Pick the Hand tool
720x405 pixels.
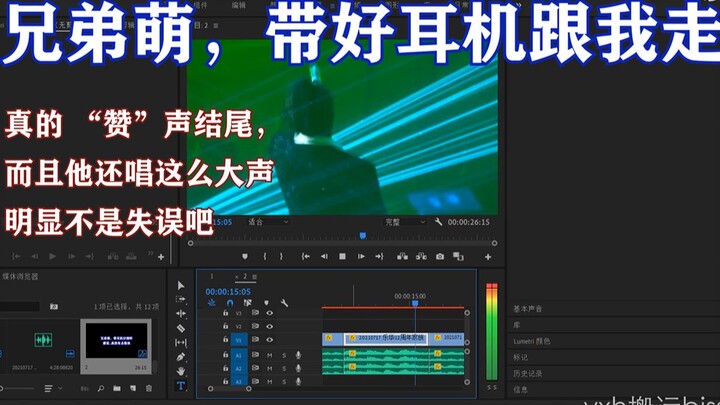pyautogui.click(x=181, y=370)
